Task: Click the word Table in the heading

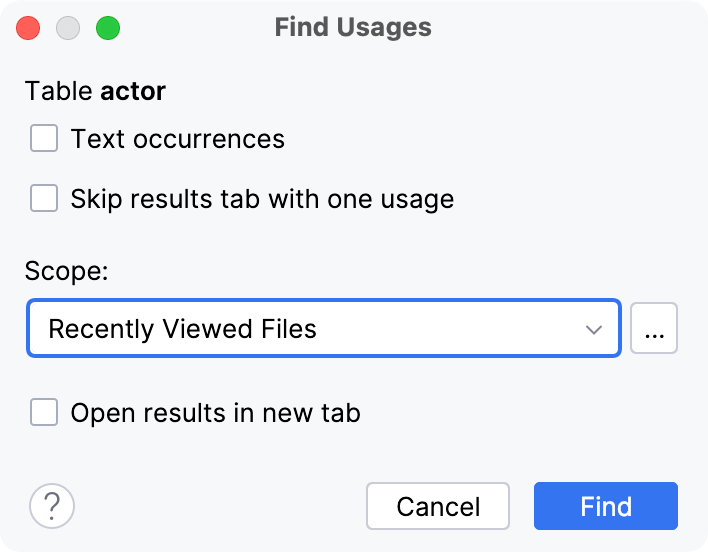Action: [x=58, y=92]
